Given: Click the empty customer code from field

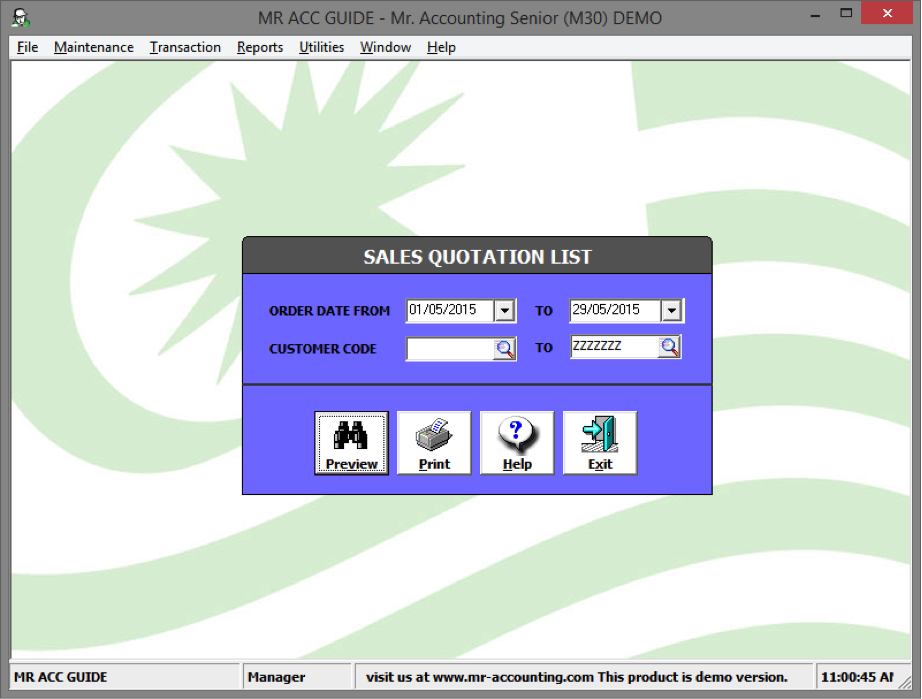Looking at the screenshot, I should pos(450,349).
